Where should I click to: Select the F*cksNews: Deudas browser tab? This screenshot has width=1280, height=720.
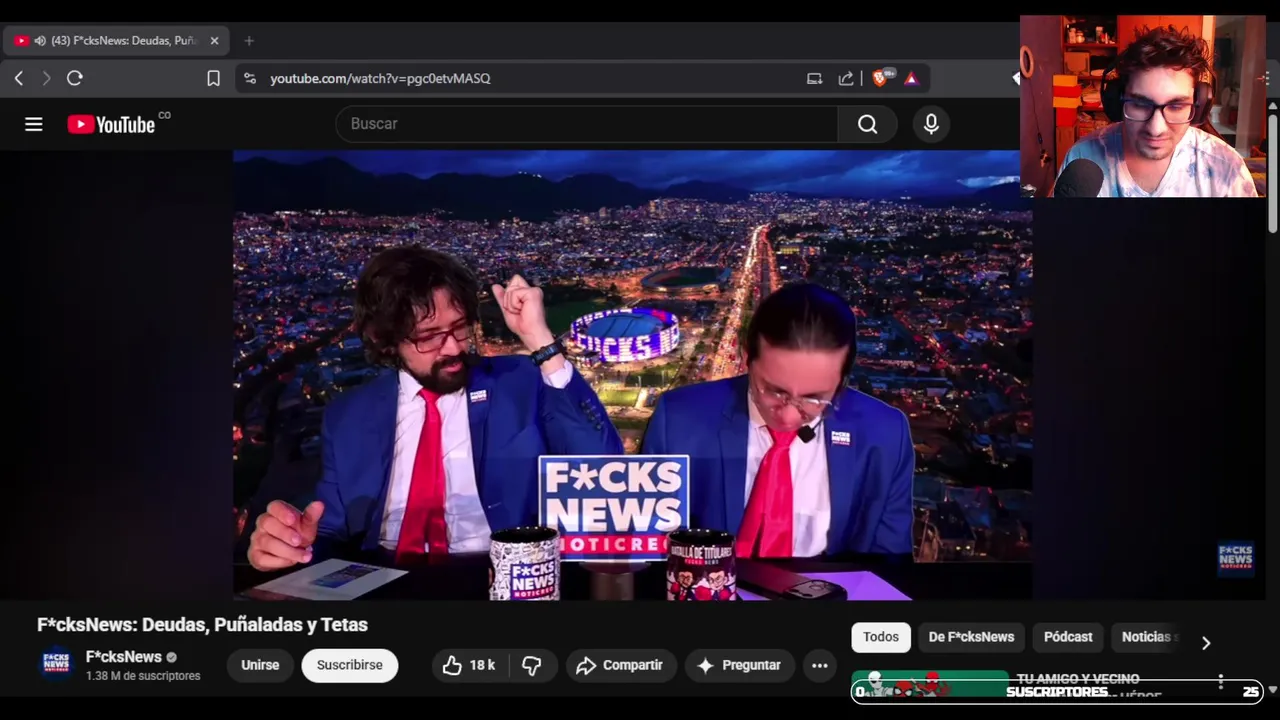pos(117,41)
